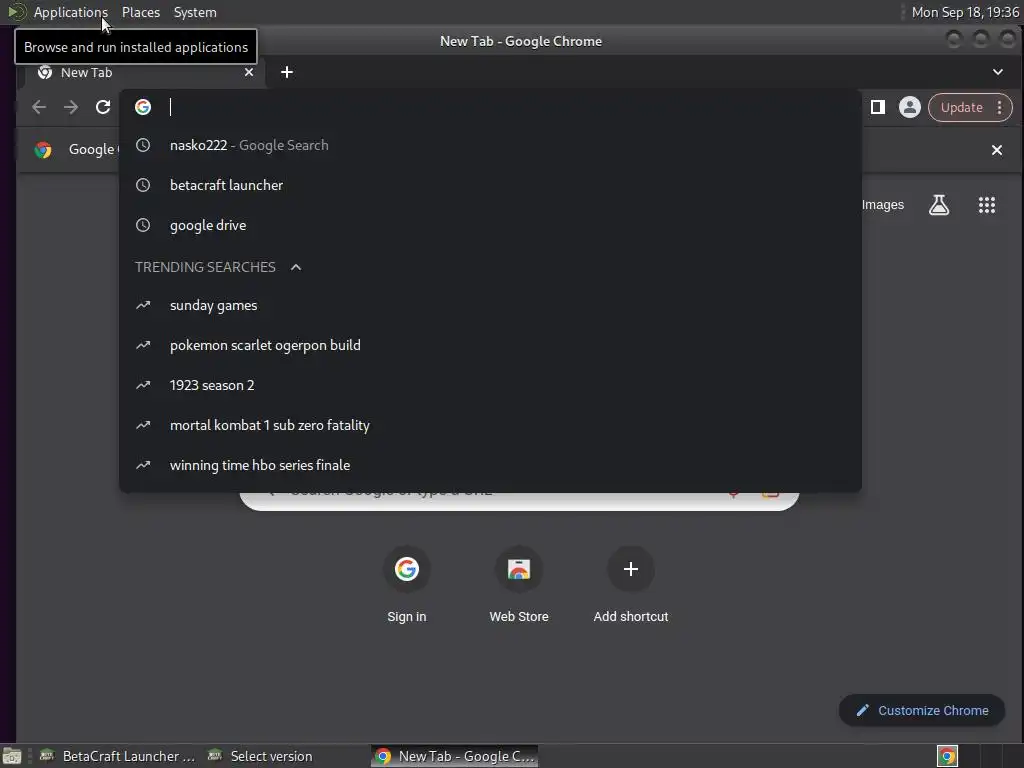Open the Google apps grid

pyautogui.click(x=987, y=205)
